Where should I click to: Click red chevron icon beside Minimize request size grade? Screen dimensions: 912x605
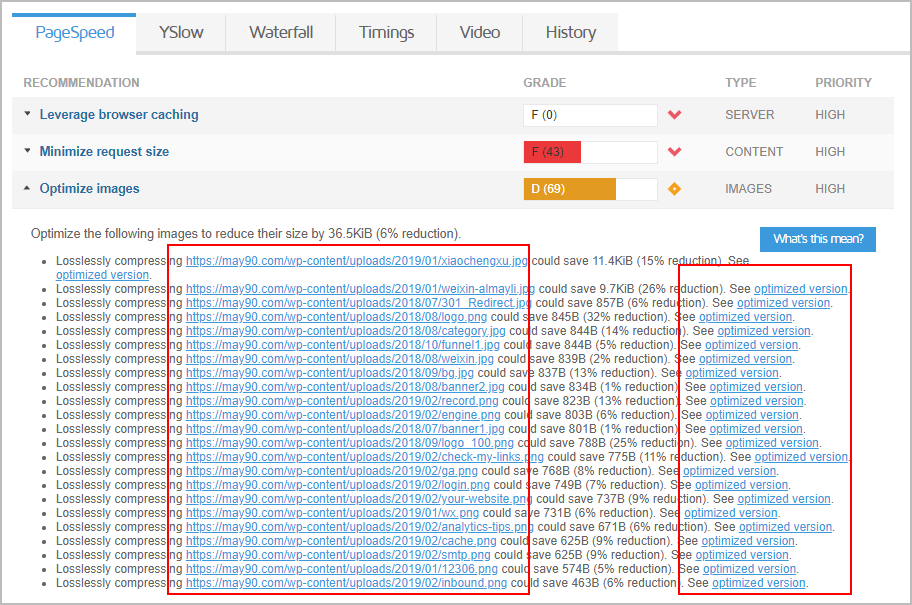coord(674,152)
